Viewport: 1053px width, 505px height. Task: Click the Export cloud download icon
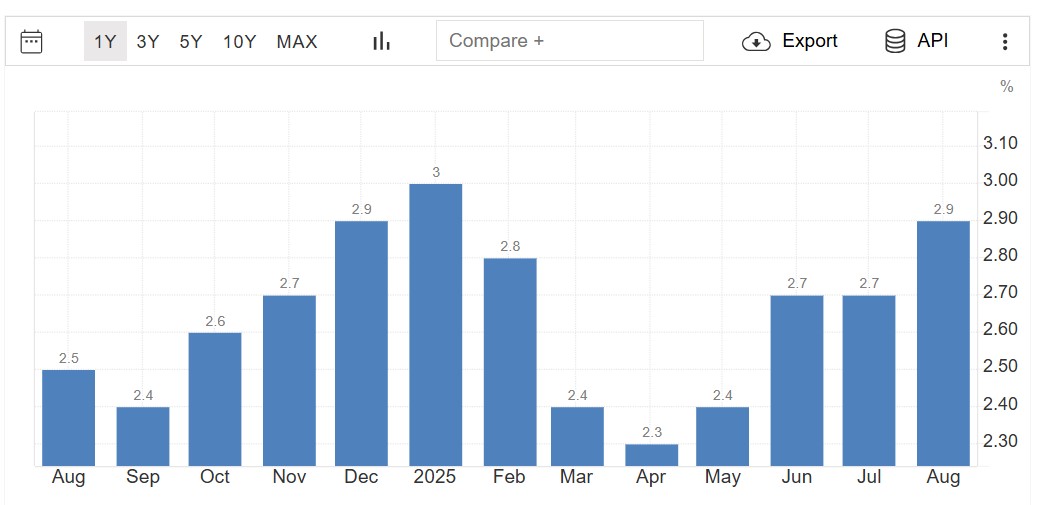coord(756,41)
